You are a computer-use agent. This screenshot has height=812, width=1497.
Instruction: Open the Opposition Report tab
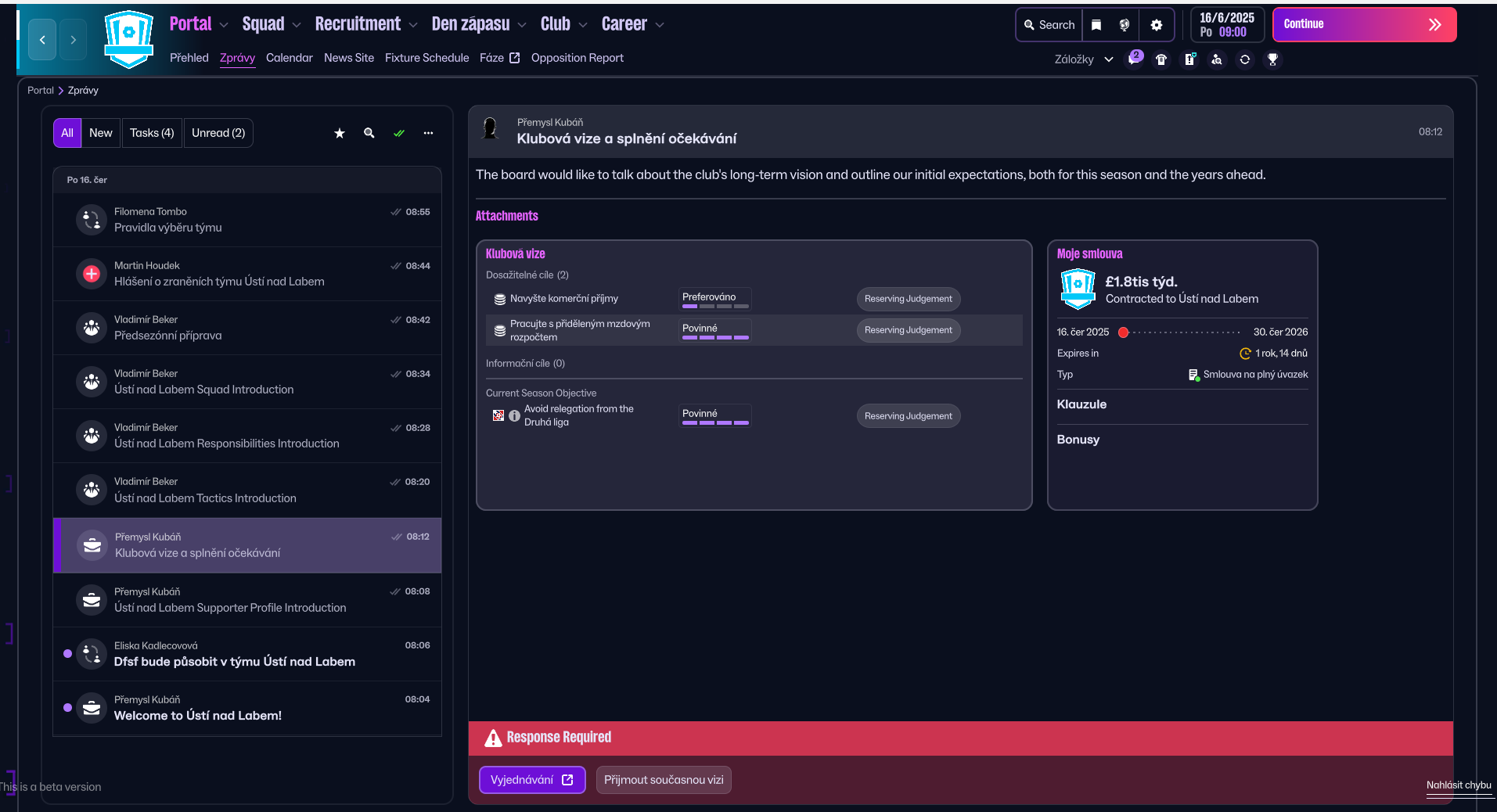[x=577, y=58]
